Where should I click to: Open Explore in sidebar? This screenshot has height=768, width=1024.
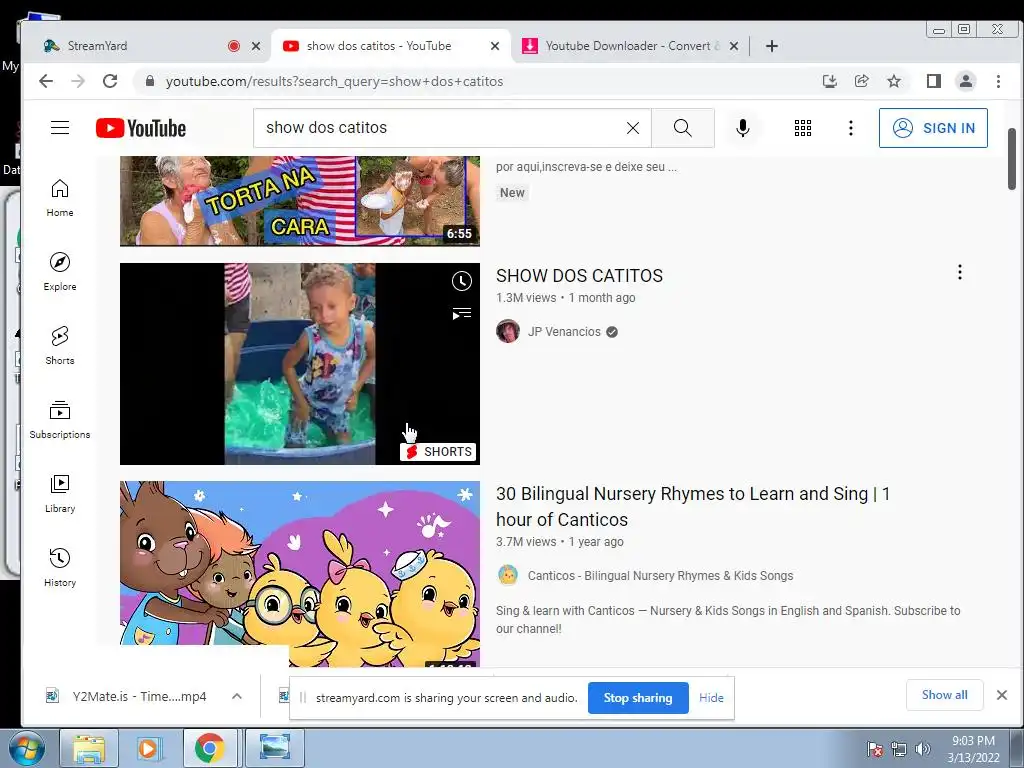60,272
